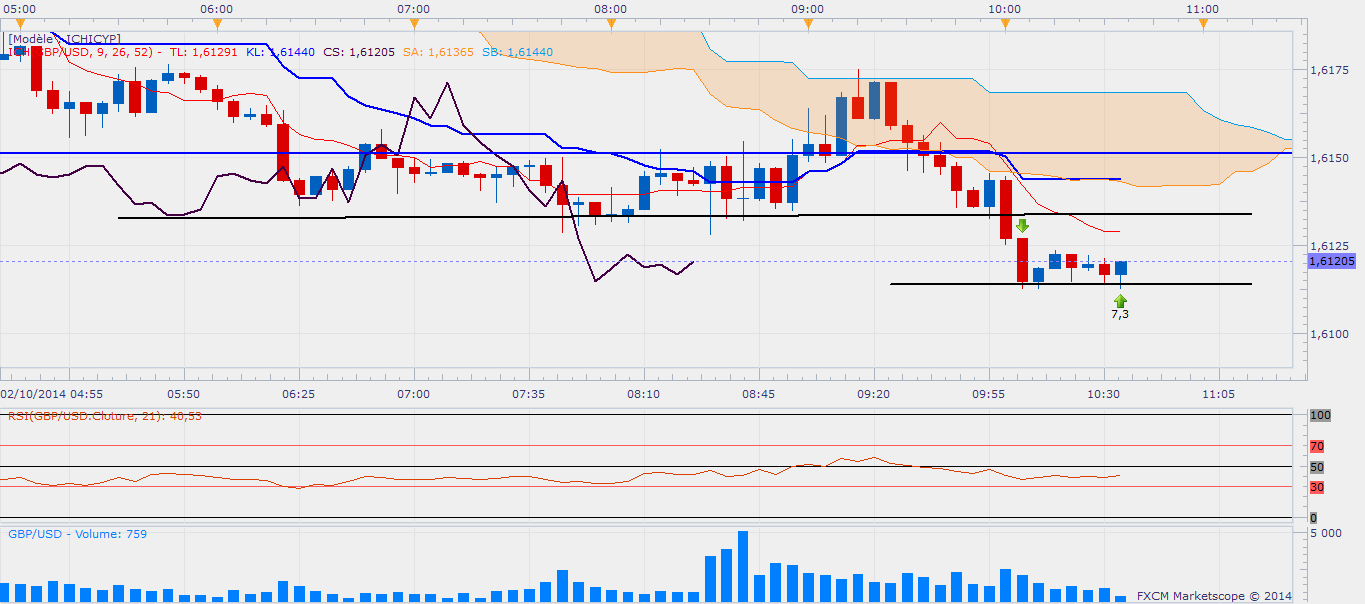The width and height of the screenshot is (1365, 604).
Task: Click the green down arrow trade marker
Action: click(x=1022, y=227)
